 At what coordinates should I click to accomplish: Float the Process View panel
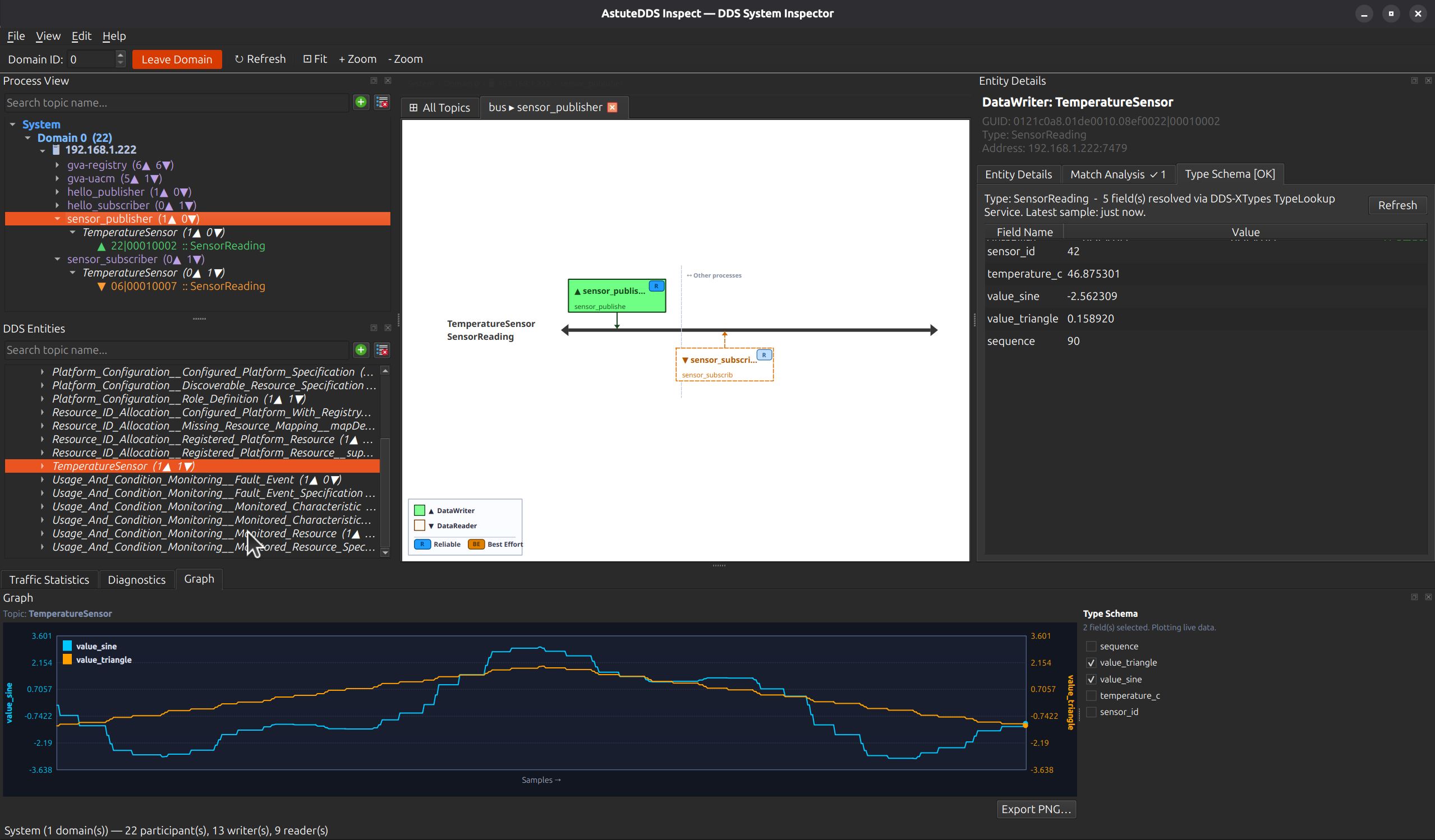coord(374,81)
